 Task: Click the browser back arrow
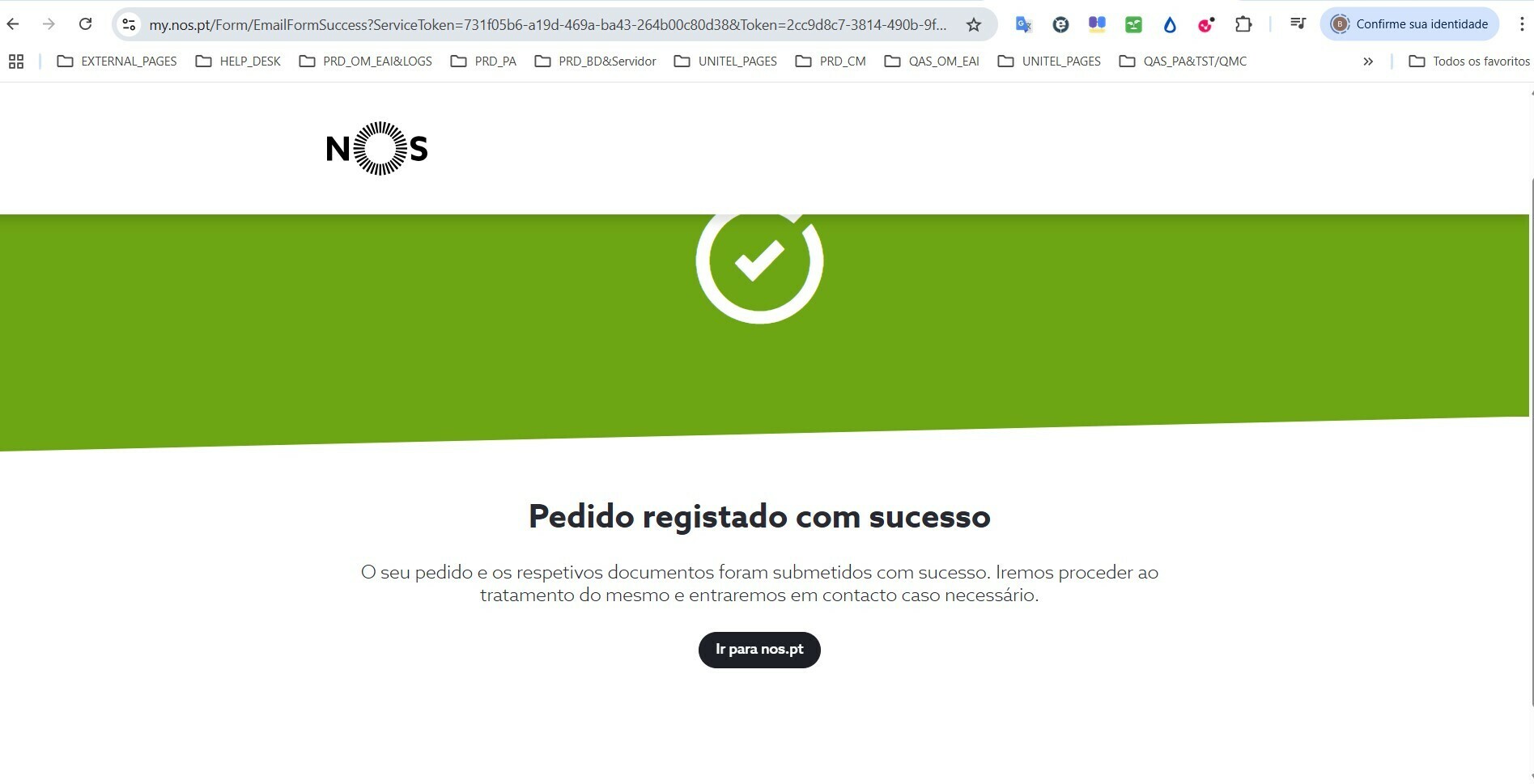pos(13,24)
